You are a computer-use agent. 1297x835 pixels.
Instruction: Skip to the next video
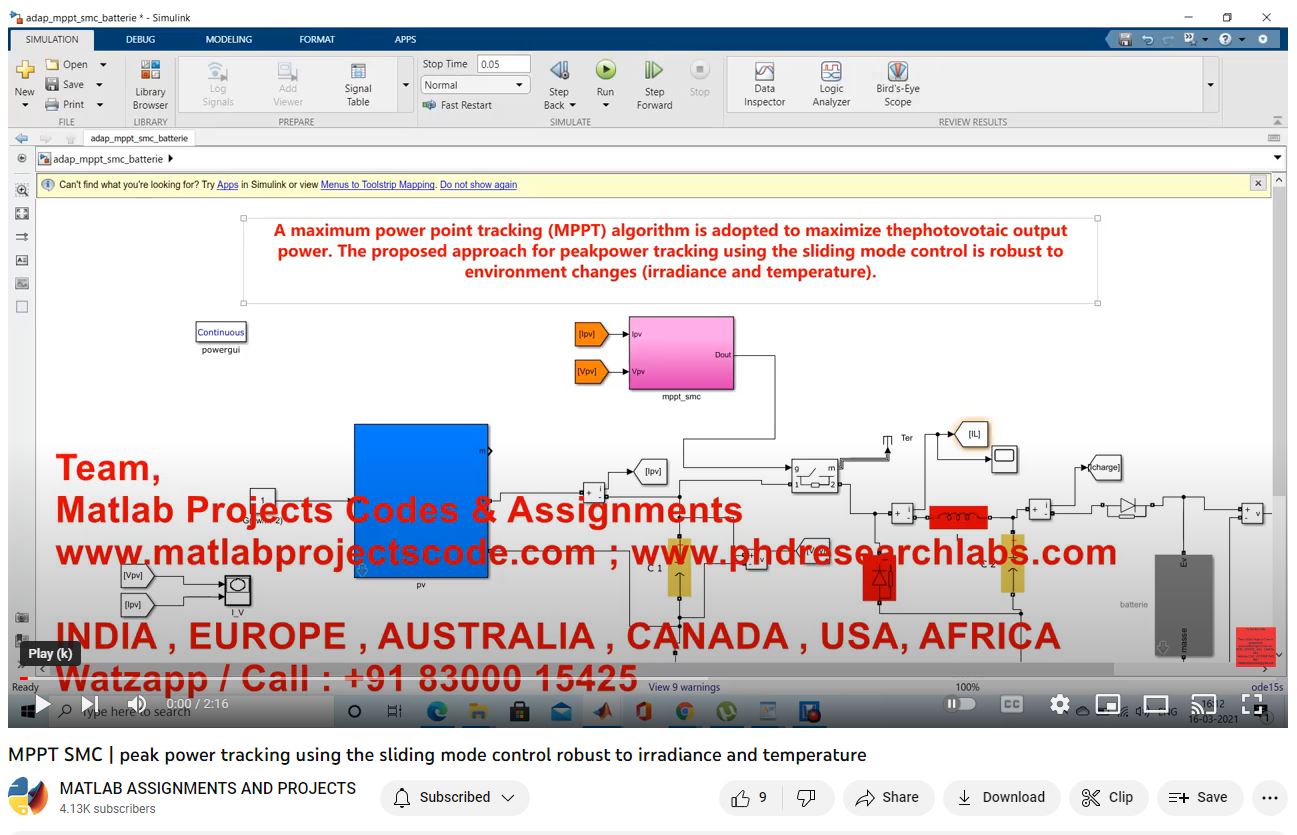(90, 704)
